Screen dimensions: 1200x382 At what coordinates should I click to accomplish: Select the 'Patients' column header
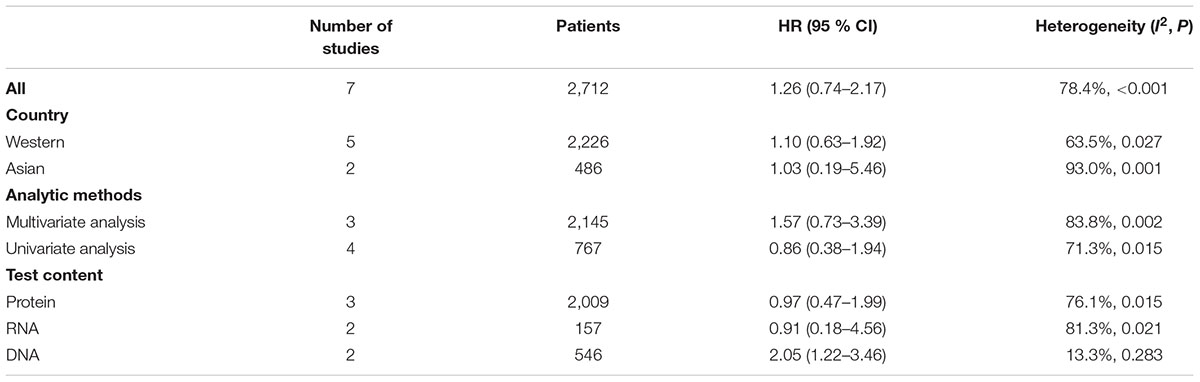[588, 27]
